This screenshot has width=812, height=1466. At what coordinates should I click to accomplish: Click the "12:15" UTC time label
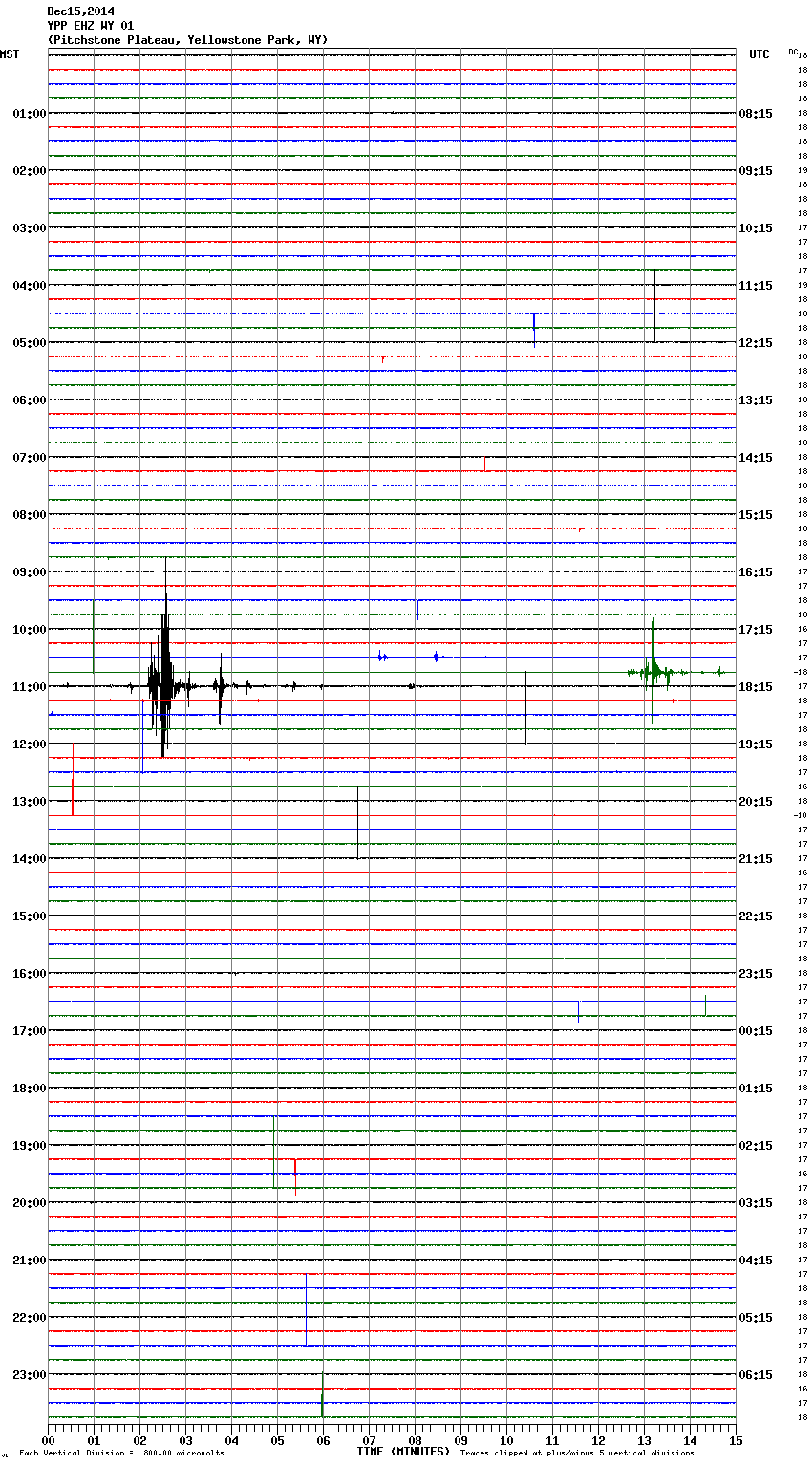(x=756, y=343)
